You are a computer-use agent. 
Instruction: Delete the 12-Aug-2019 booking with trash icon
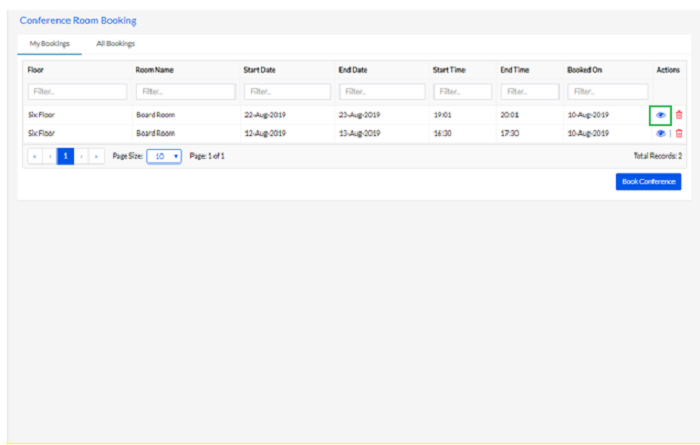[x=679, y=133]
